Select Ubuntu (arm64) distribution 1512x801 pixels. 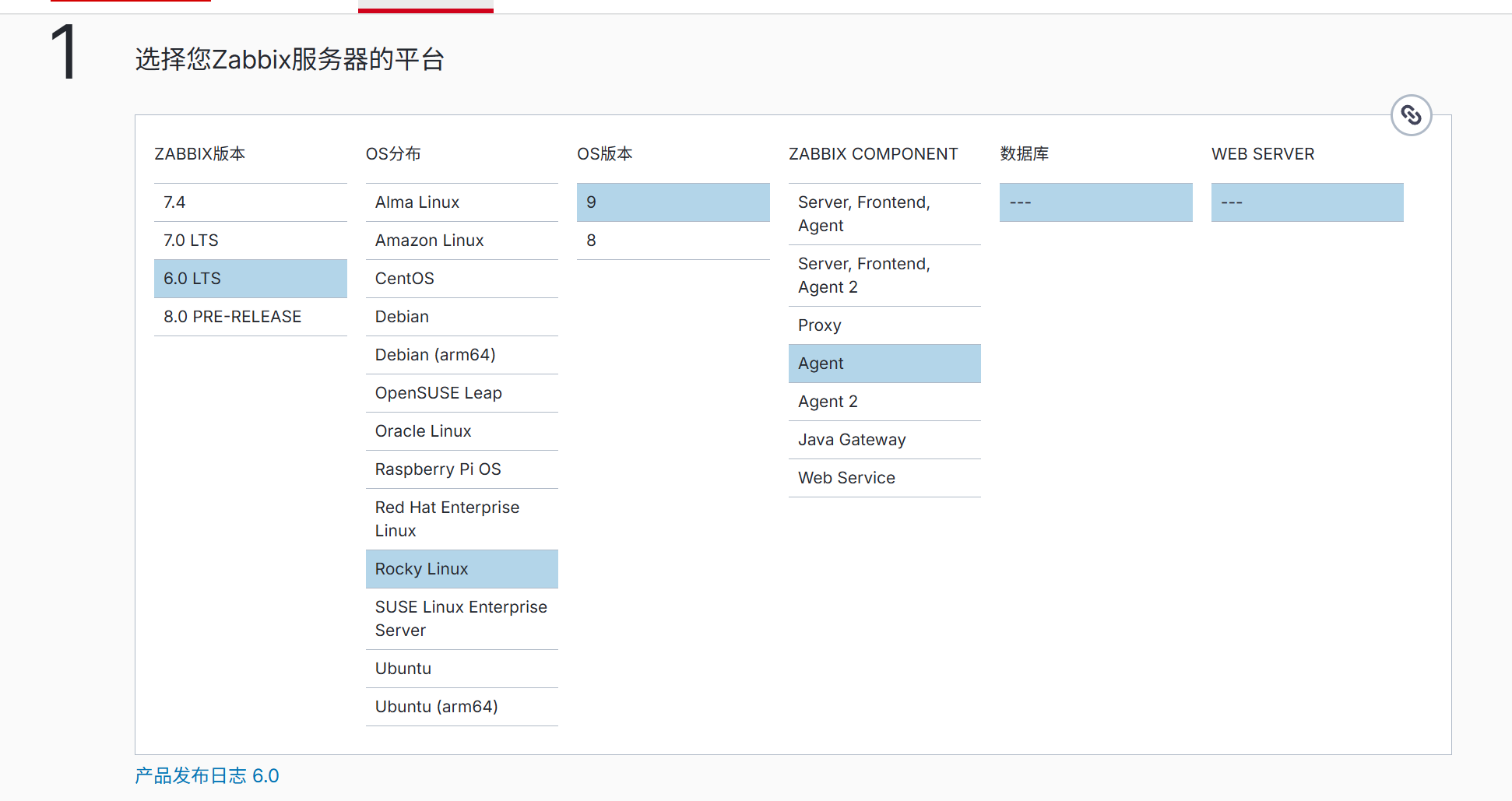pos(462,707)
